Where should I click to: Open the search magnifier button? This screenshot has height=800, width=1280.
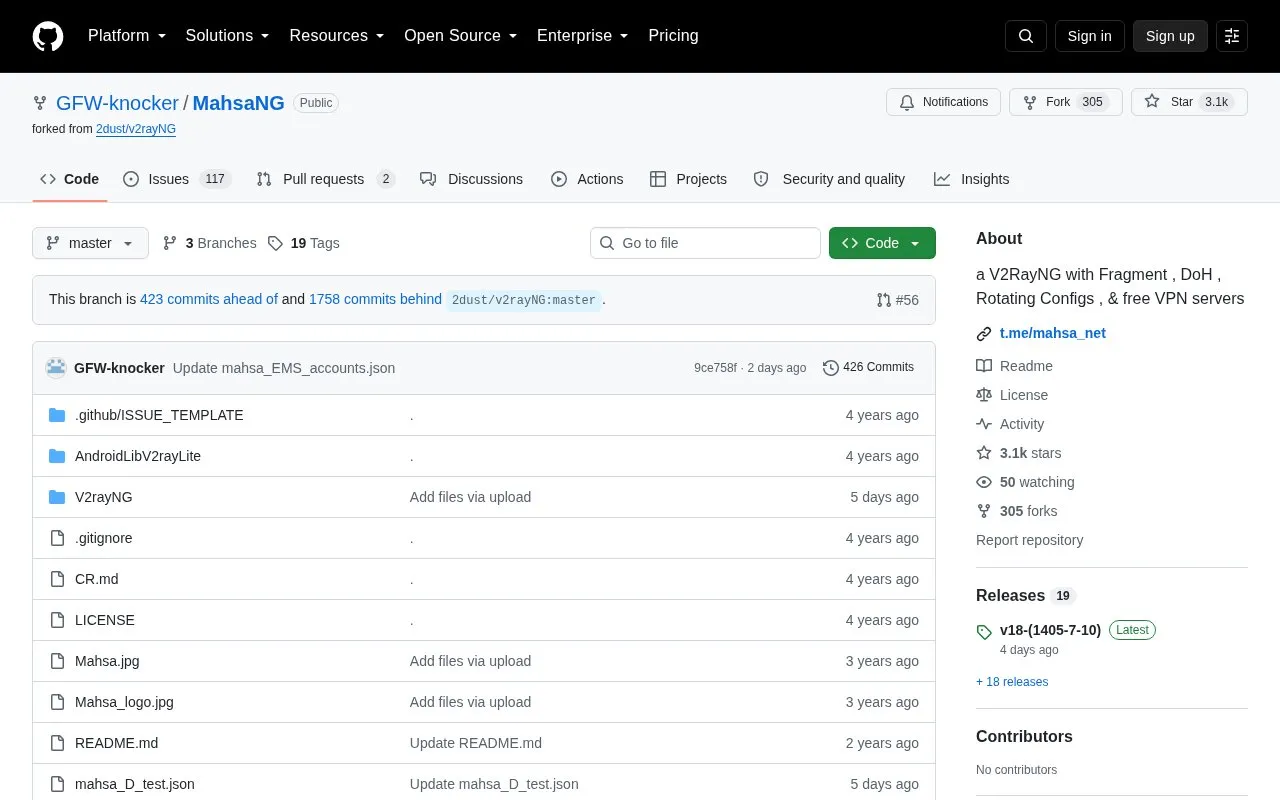pos(1026,36)
